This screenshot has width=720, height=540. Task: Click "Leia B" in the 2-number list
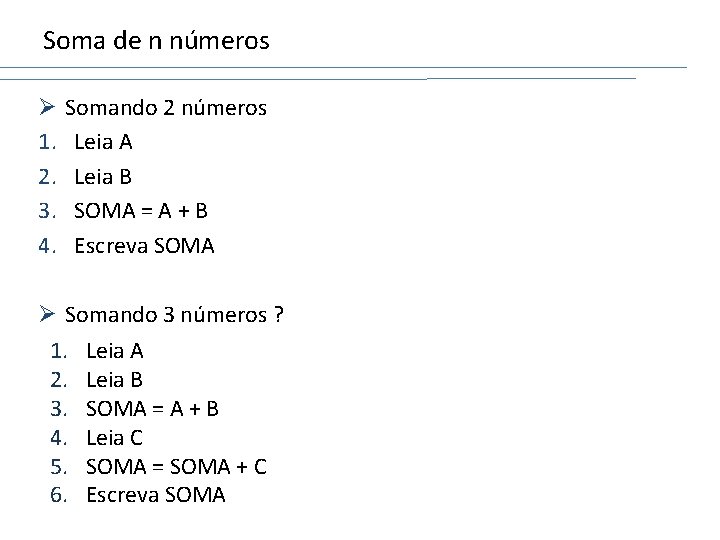[103, 176]
